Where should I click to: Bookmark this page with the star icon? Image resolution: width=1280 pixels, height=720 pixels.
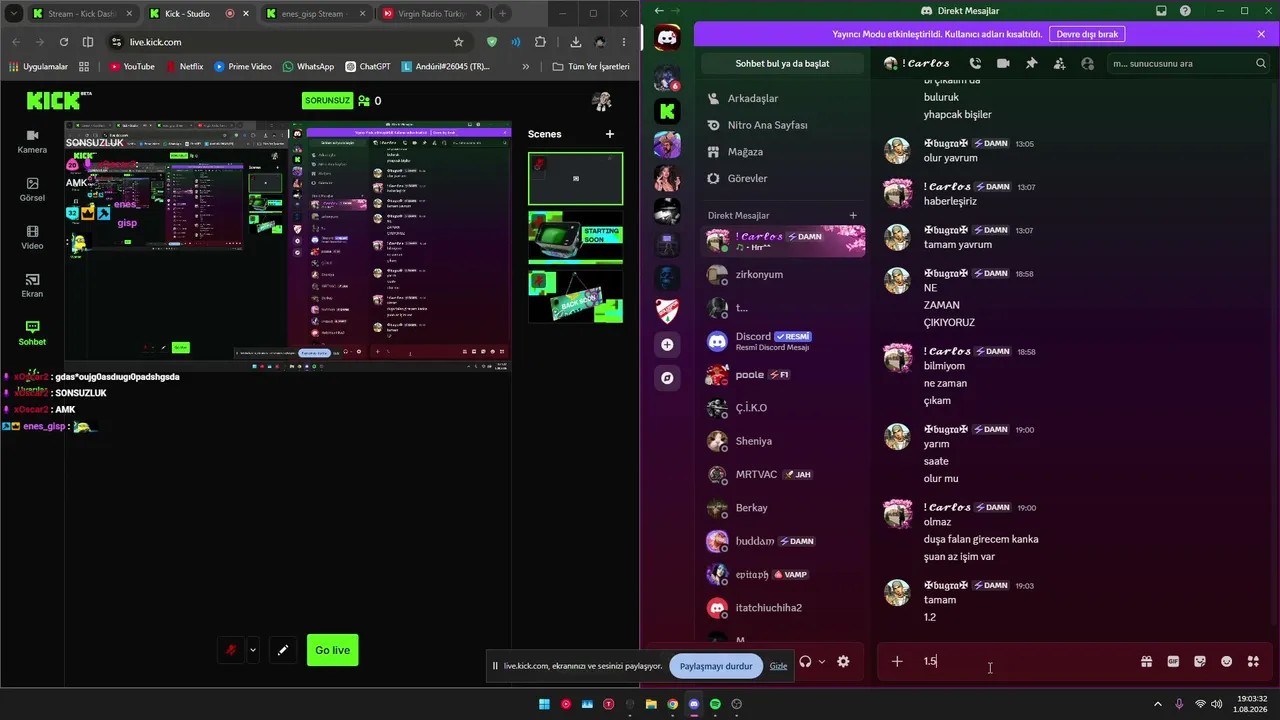click(x=458, y=42)
